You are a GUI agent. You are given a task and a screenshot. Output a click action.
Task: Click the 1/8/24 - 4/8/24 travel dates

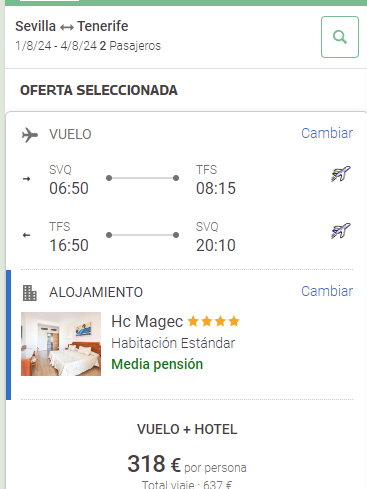(x=56, y=46)
